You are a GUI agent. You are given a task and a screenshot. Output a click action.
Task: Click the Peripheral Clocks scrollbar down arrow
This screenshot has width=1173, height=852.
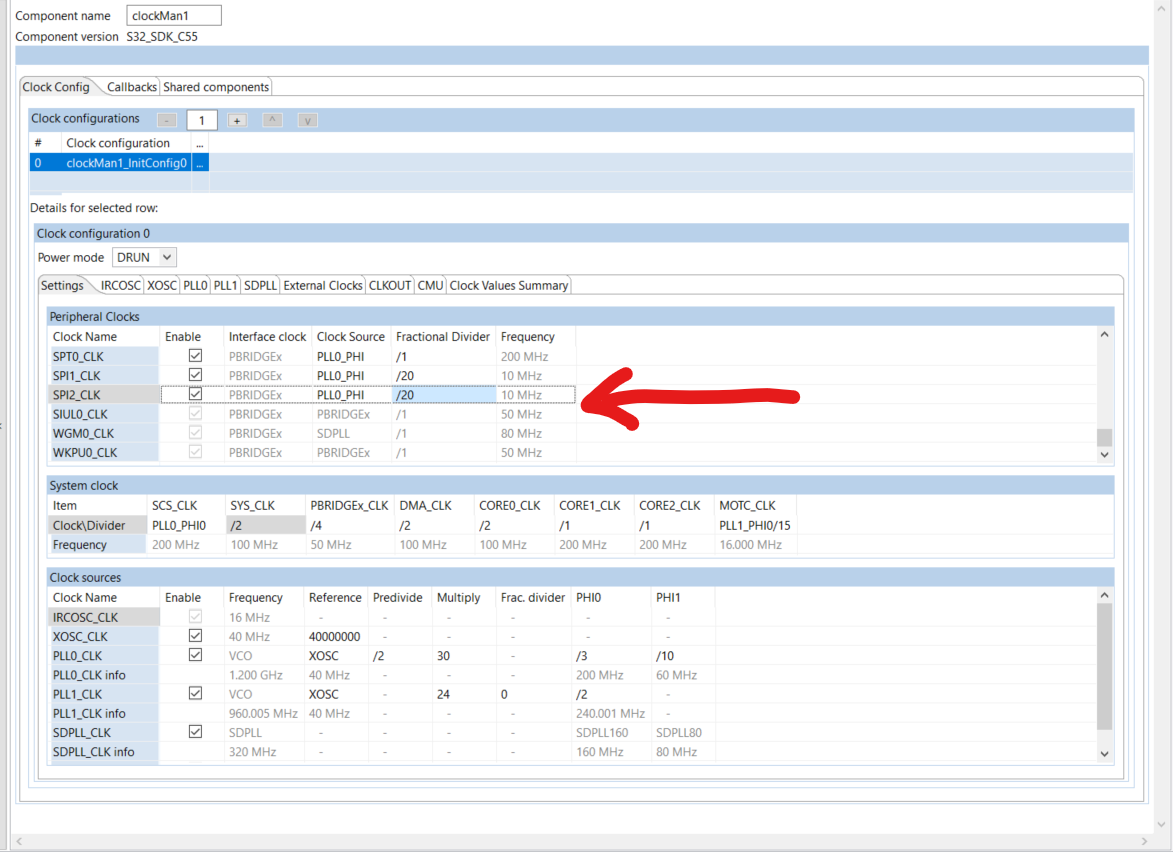click(x=1104, y=454)
